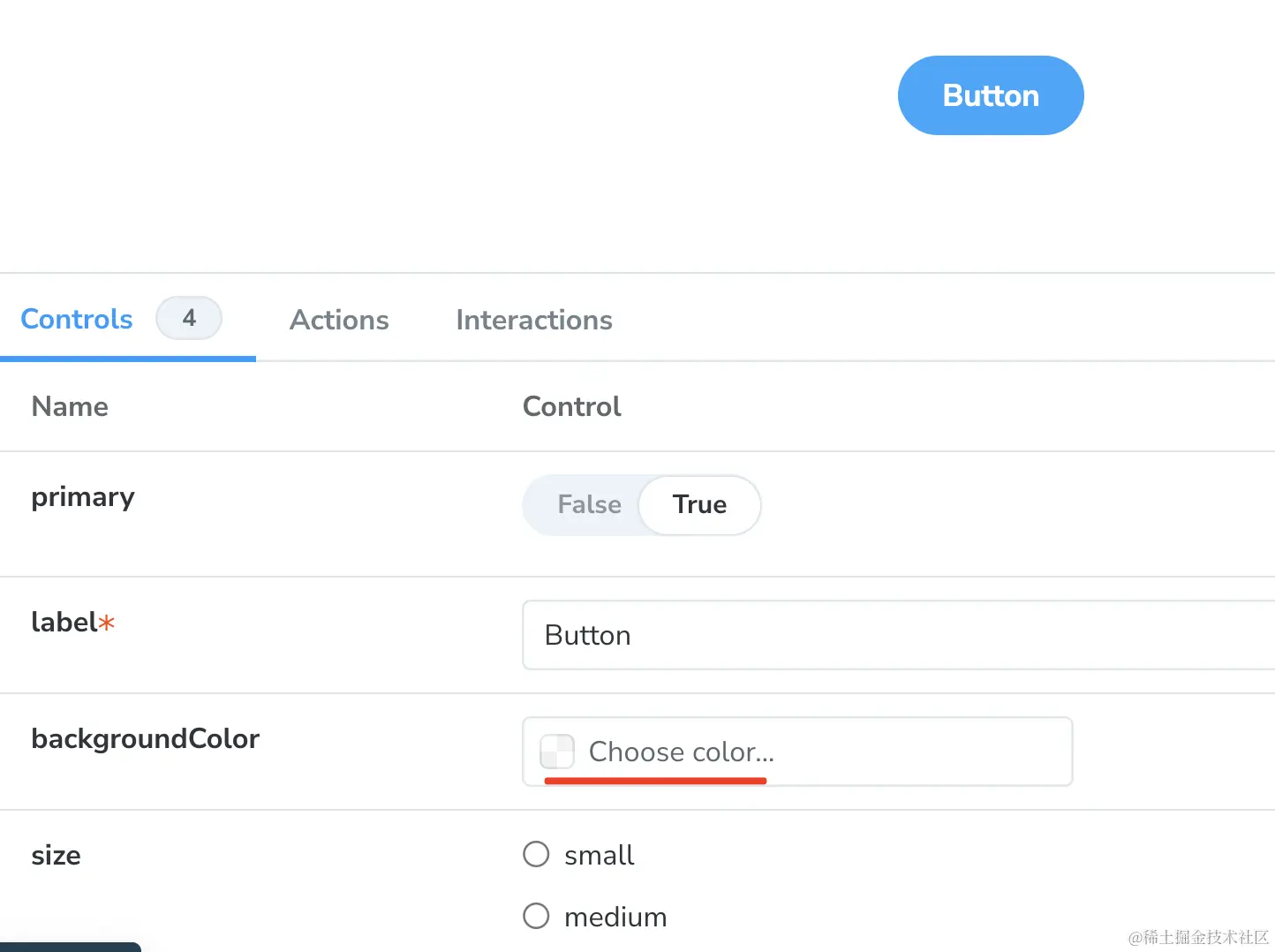Click the label text field containing Button
Image resolution: width=1275 pixels, height=952 pixels.
[899, 635]
